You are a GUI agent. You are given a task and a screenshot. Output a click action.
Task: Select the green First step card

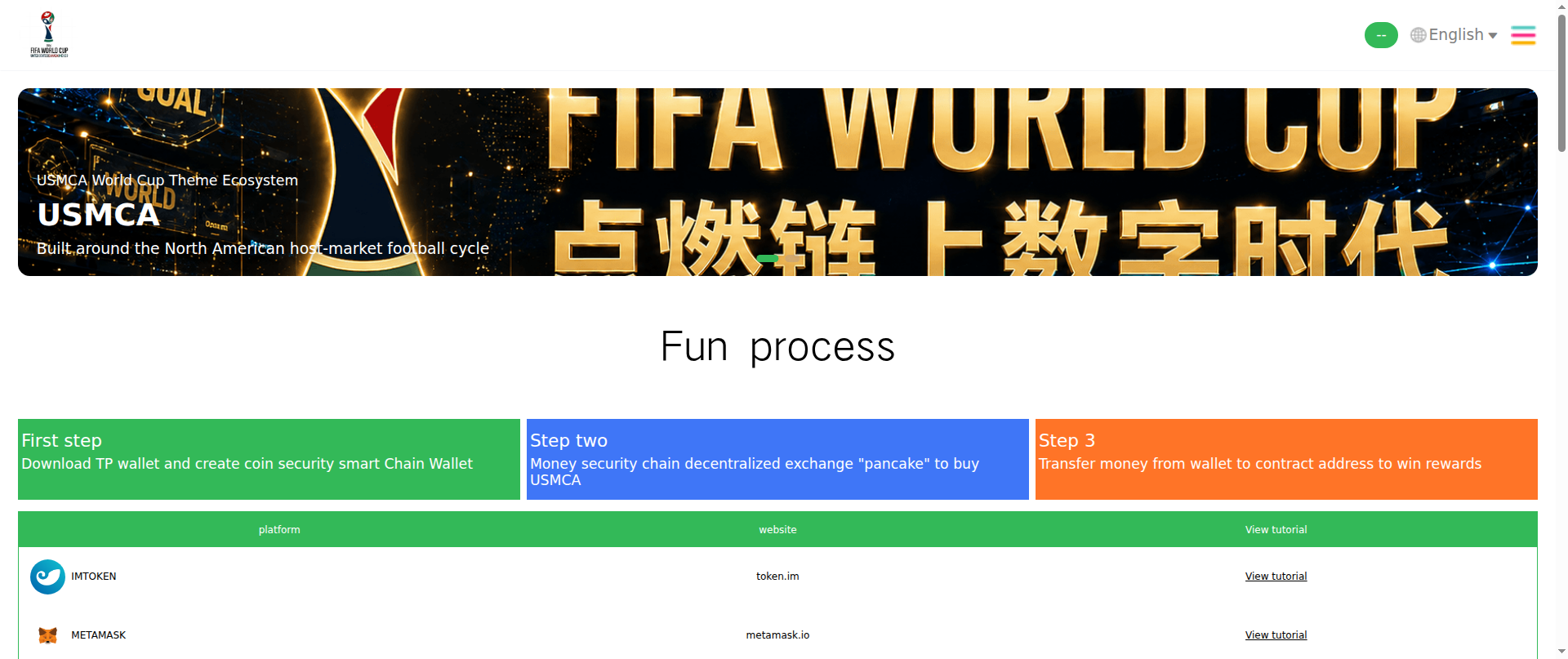click(269, 459)
